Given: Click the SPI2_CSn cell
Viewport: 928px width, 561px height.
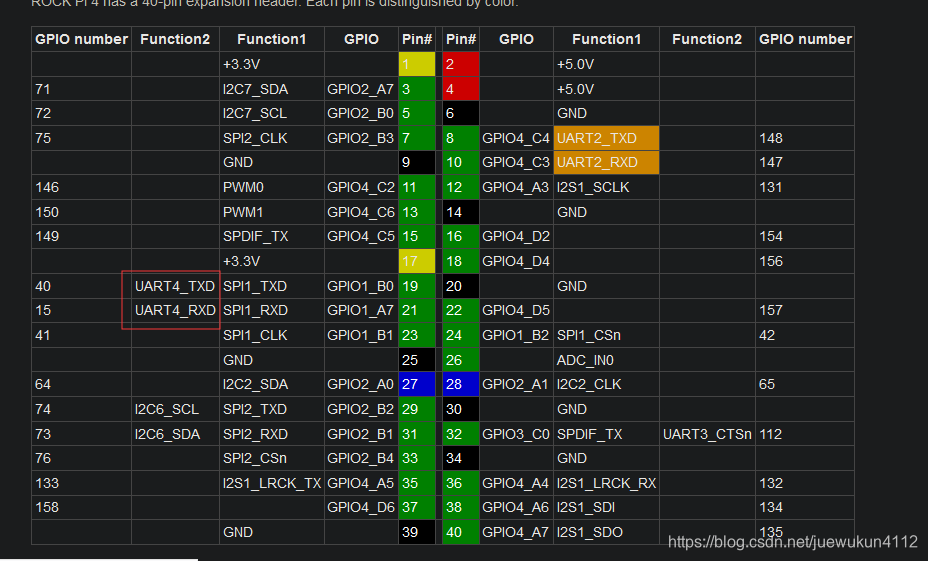Looking at the screenshot, I should point(272,458).
